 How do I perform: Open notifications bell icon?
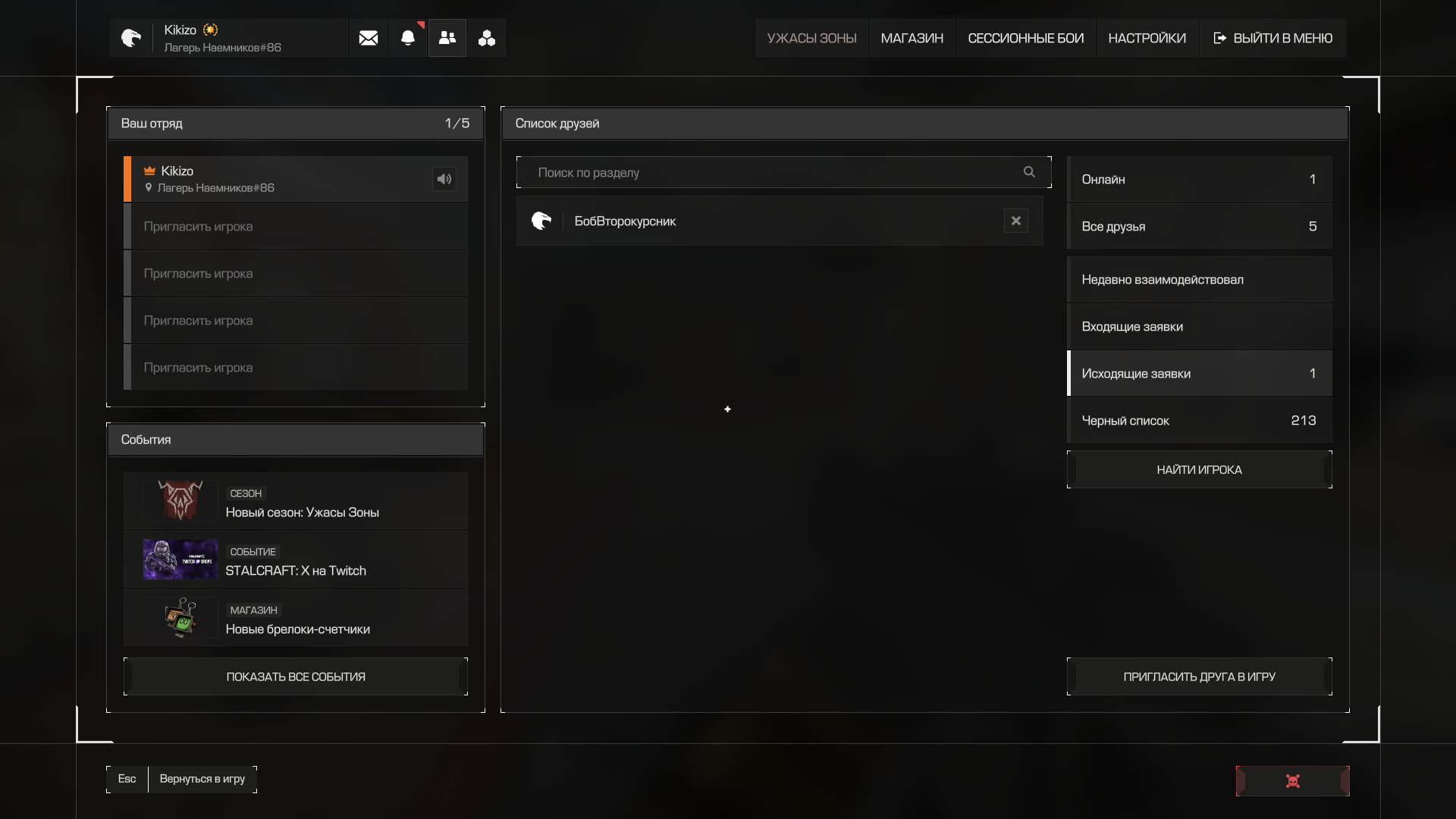[x=408, y=38]
